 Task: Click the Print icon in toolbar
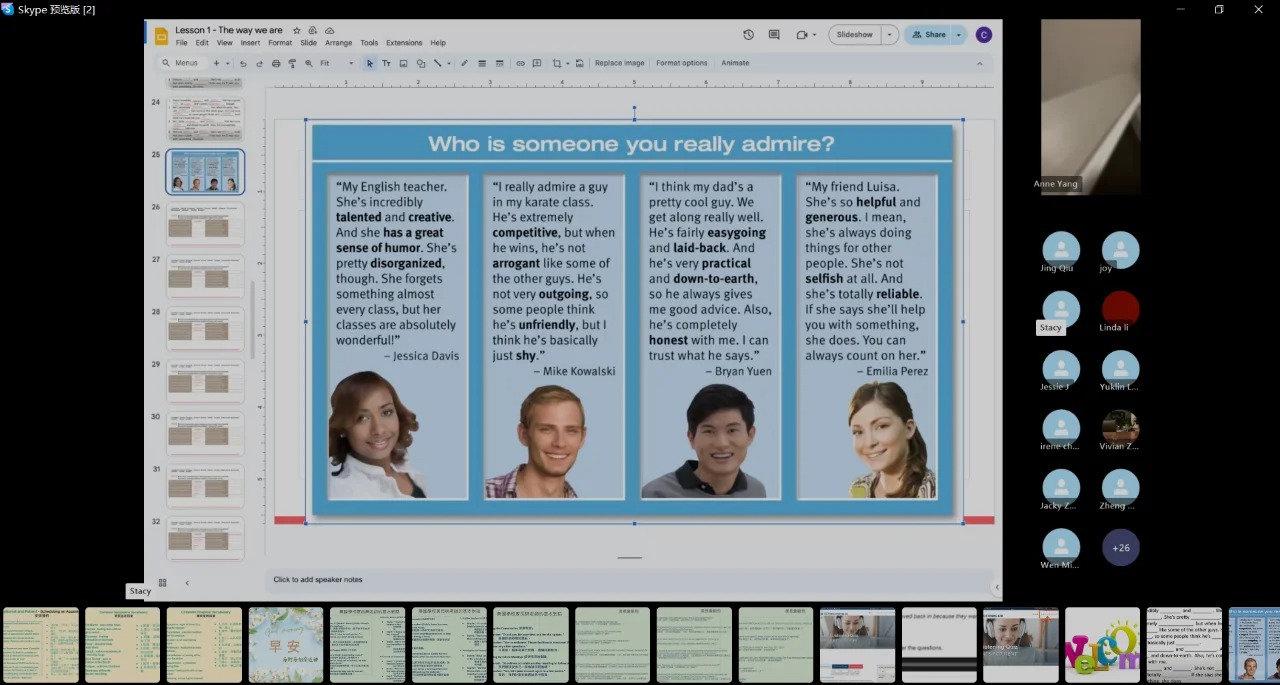click(x=276, y=63)
